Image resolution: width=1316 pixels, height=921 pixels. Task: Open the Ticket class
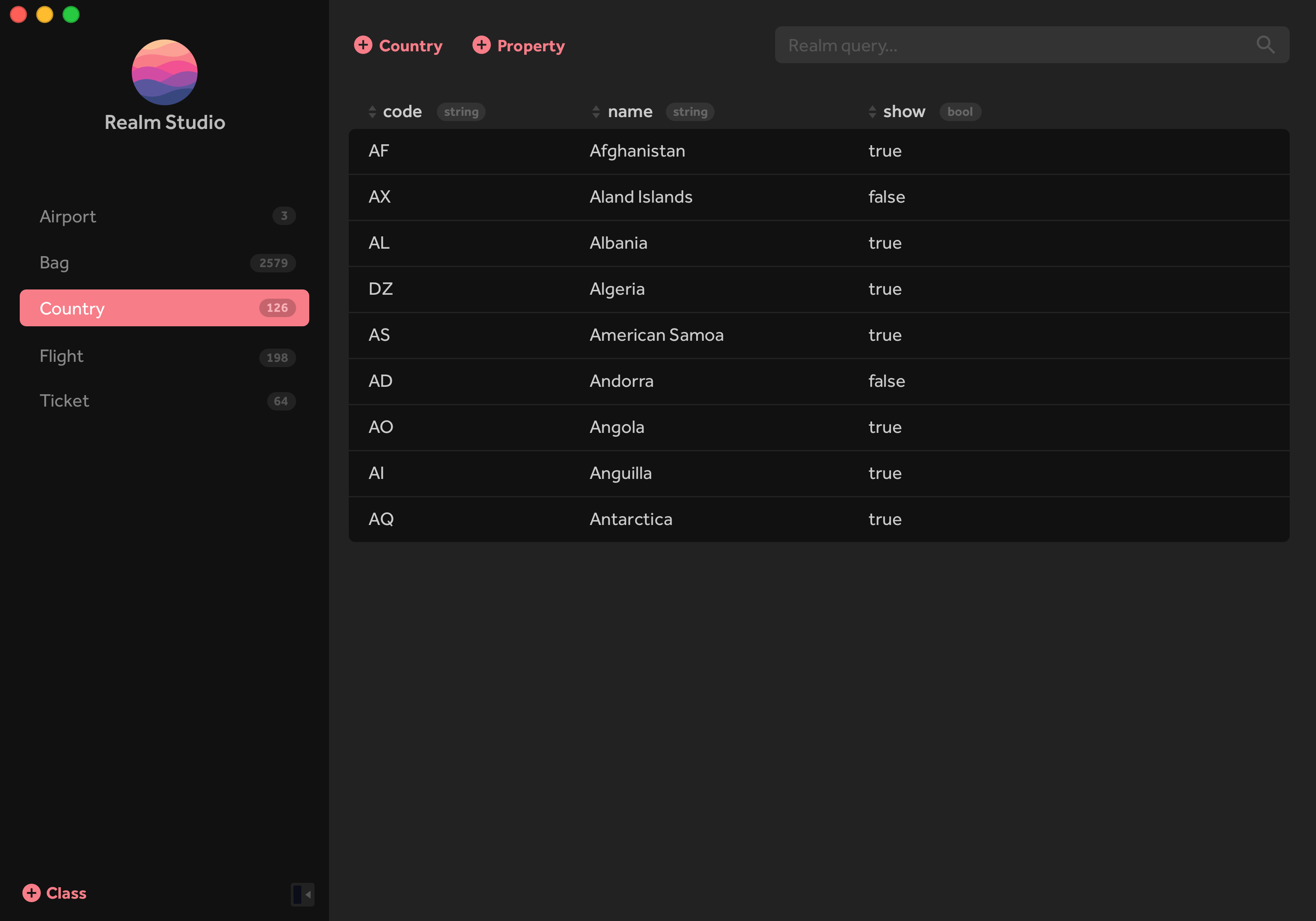(64, 400)
